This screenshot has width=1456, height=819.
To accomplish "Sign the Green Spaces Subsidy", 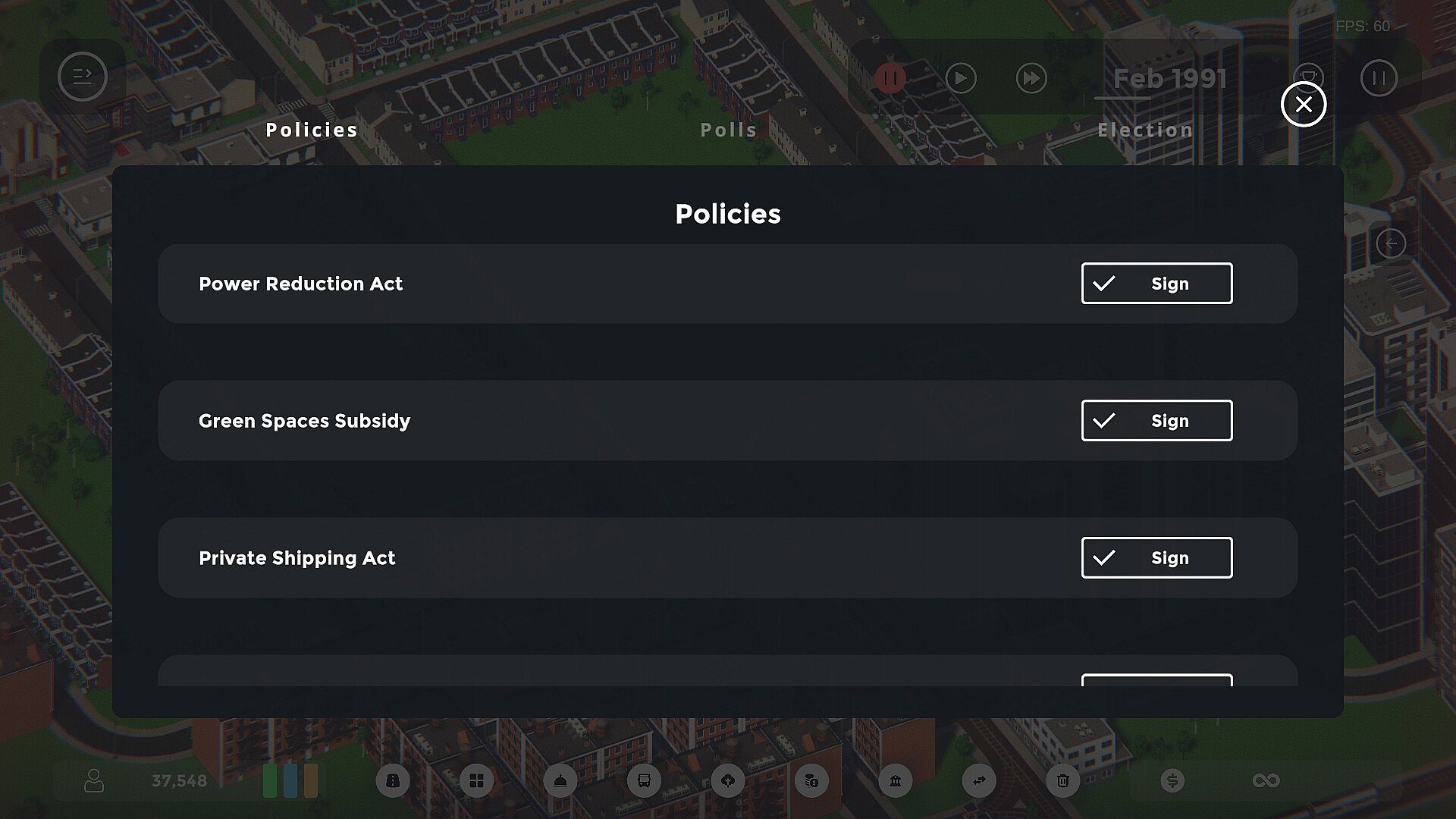I will click(x=1156, y=421).
